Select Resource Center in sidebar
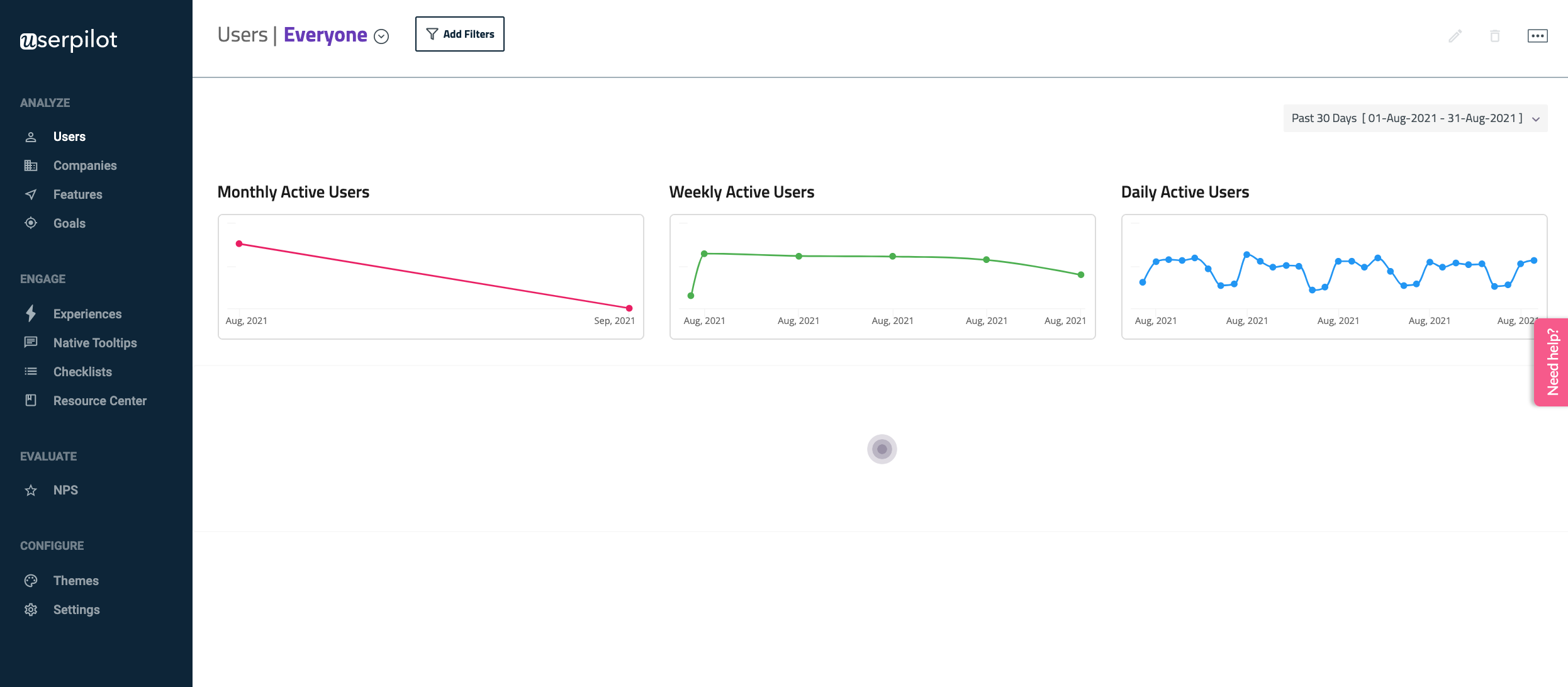This screenshot has height=687, width=1568. 100,400
